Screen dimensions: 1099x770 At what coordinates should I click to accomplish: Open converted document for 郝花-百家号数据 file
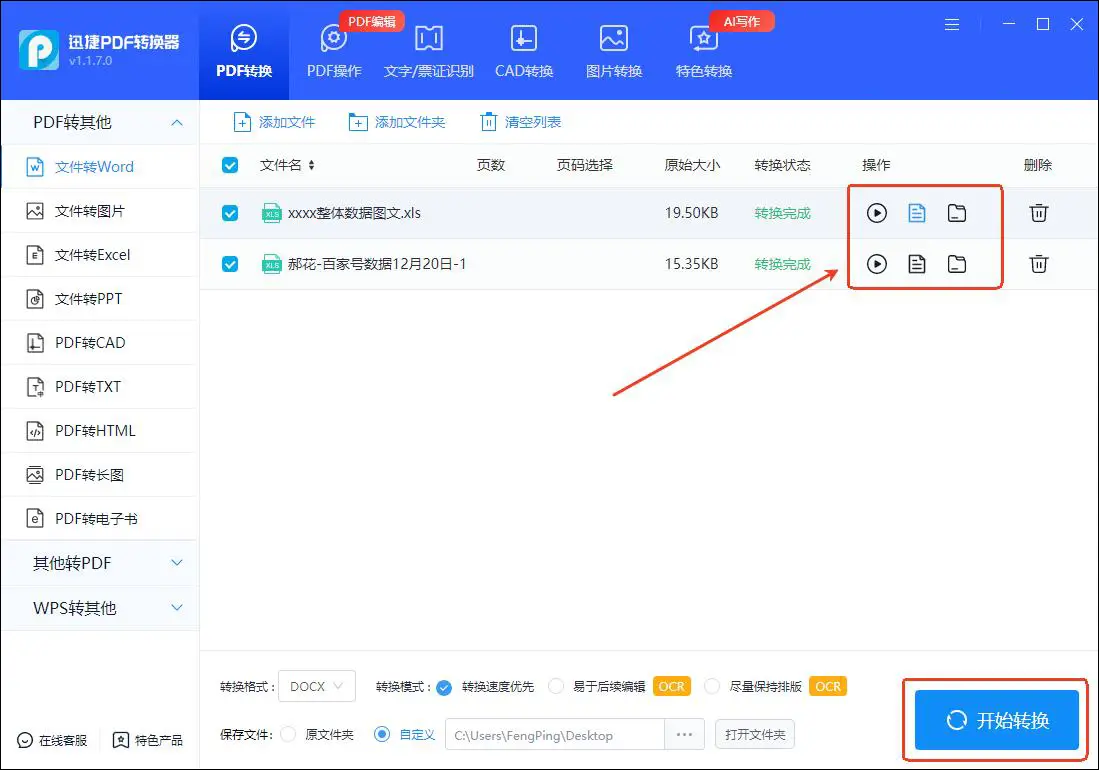pyautogui.click(x=917, y=264)
